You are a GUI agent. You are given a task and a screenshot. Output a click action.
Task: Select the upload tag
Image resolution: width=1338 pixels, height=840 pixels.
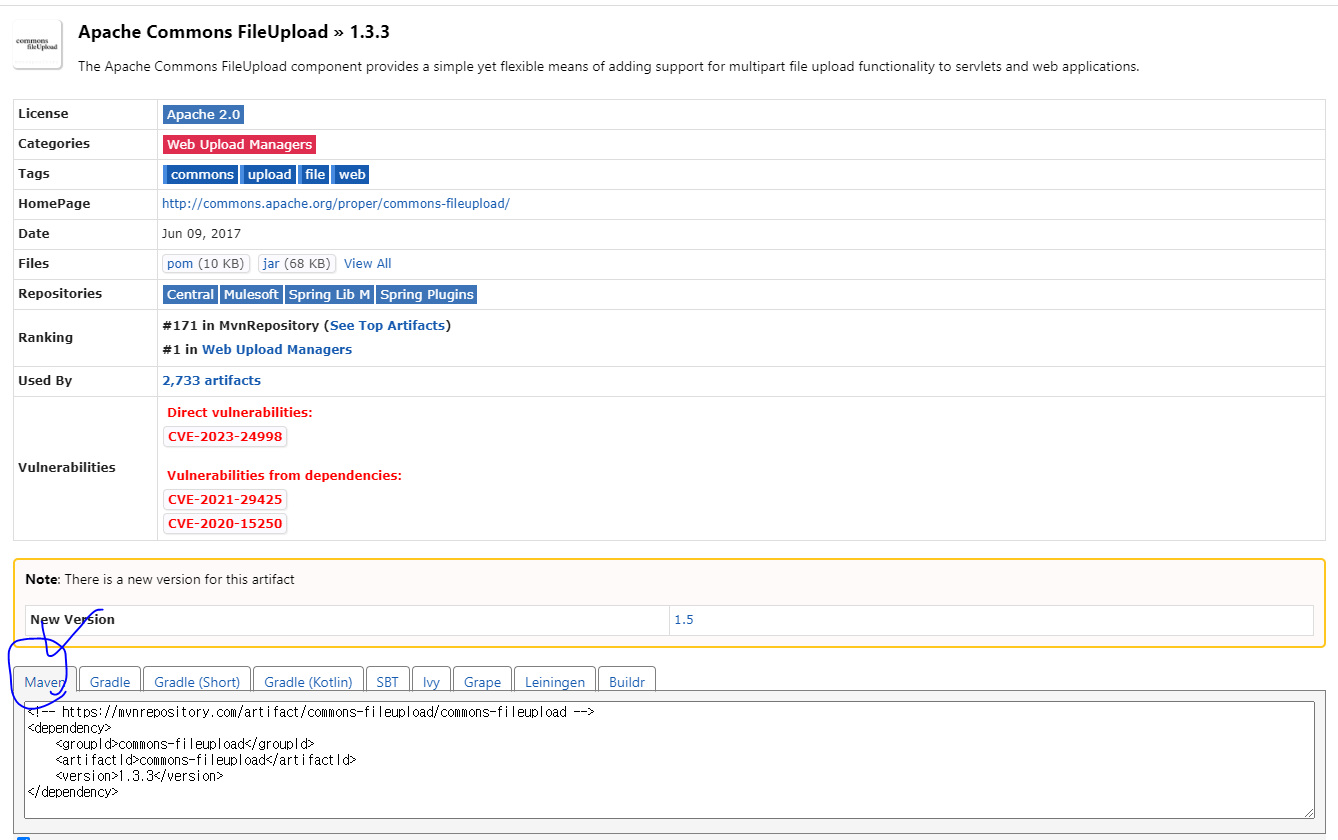point(269,174)
